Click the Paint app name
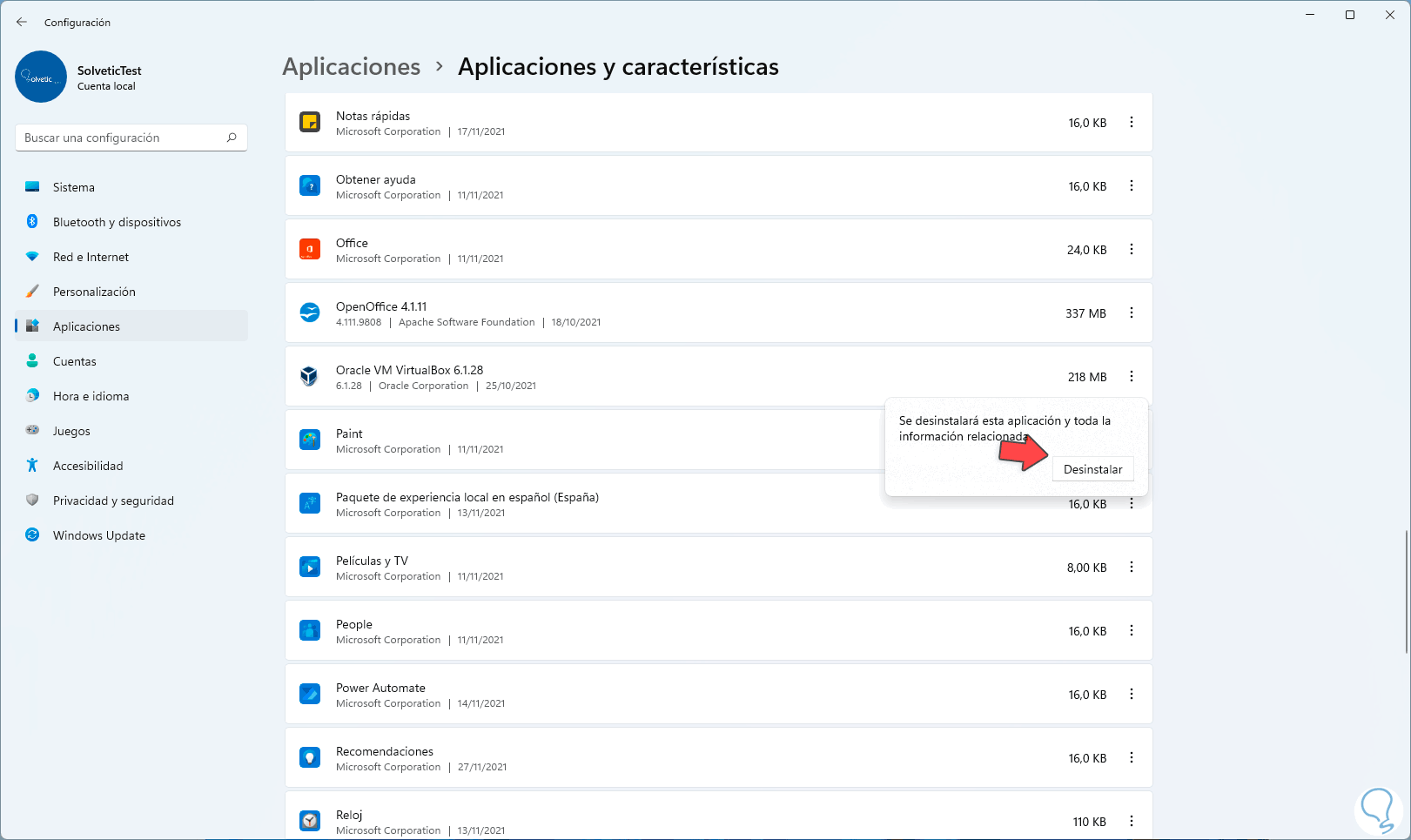Image resolution: width=1411 pixels, height=840 pixels. click(349, 433)
